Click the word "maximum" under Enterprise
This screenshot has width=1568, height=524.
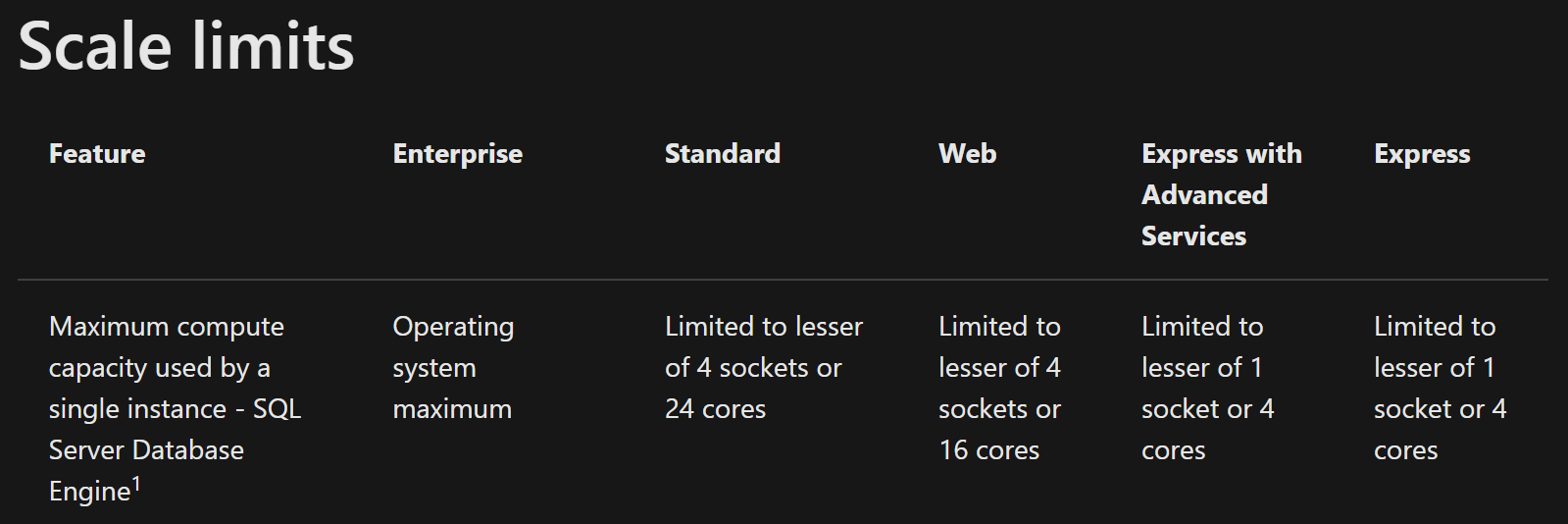452,409
